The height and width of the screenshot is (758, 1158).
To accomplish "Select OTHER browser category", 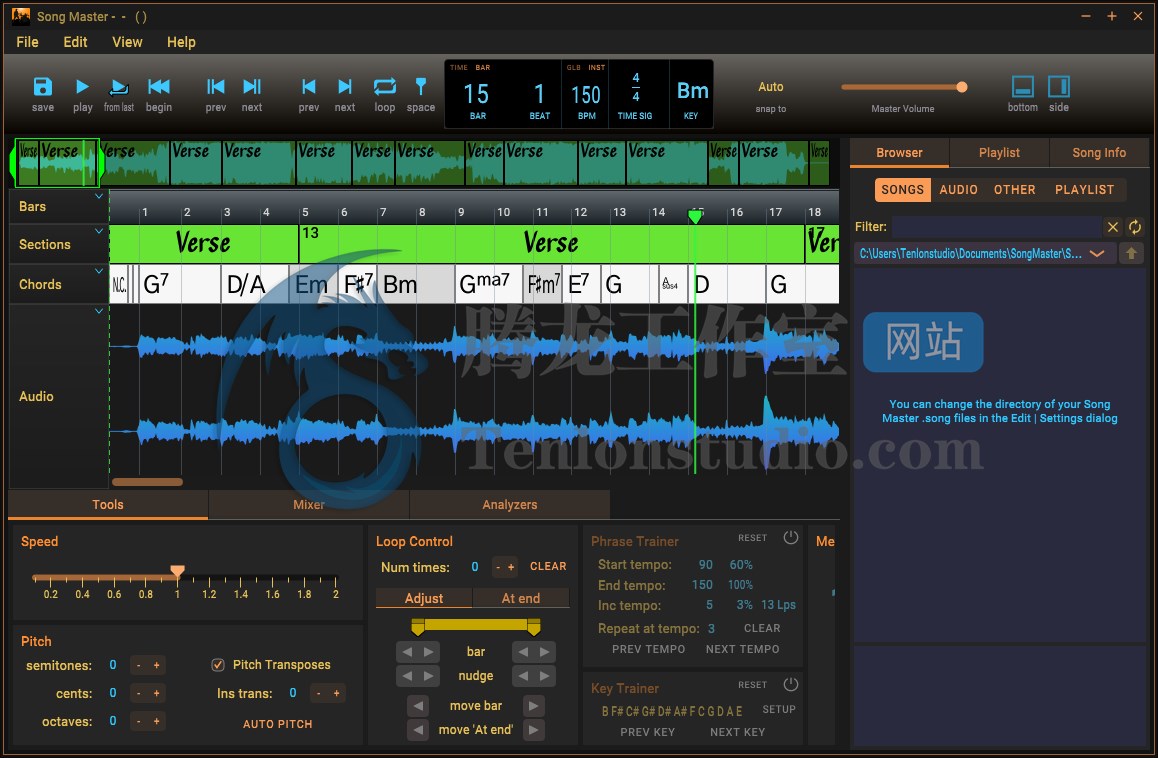I will 1014,190.
